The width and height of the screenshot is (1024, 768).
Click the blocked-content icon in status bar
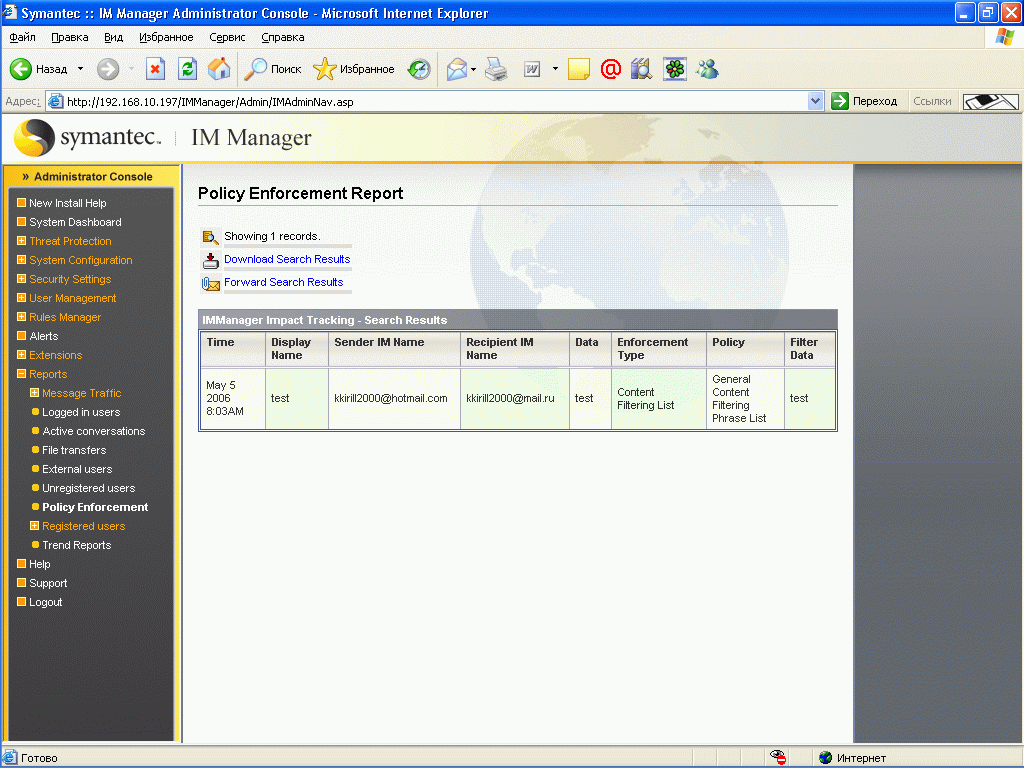tap(777, 757)
